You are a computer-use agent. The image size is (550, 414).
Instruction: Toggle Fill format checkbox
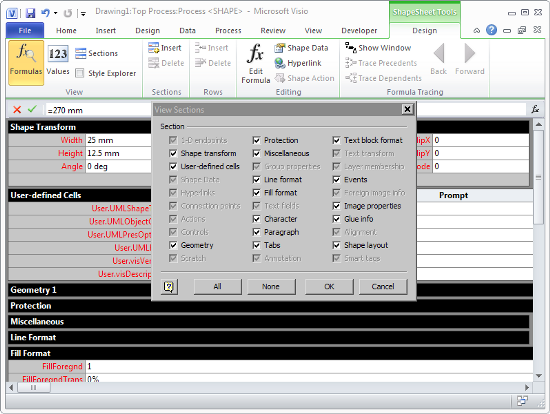tap(256, 193)
